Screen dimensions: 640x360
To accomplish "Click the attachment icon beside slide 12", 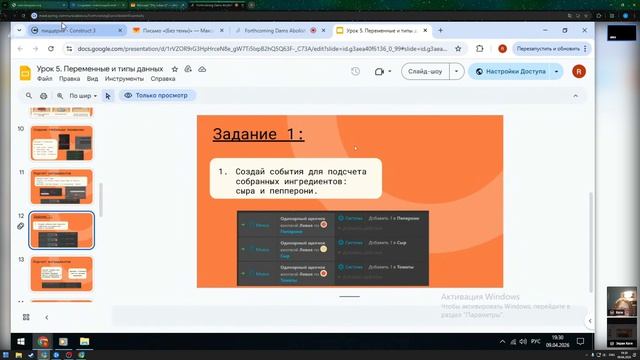I will coord(20,226).
